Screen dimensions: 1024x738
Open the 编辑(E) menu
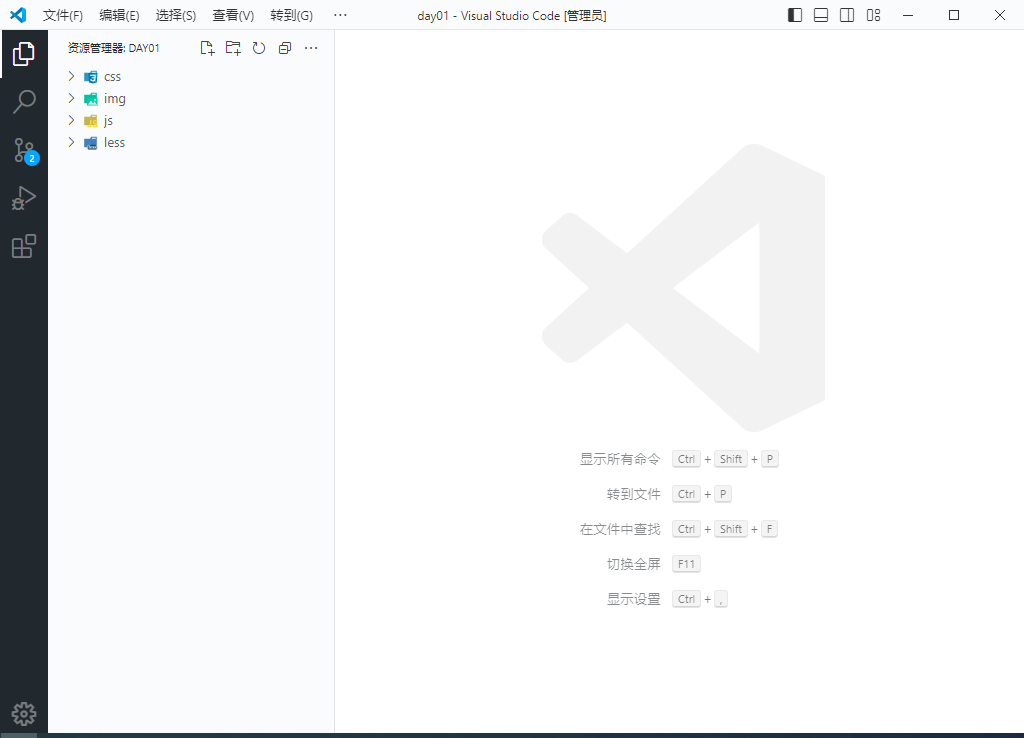tap(119, 15)
